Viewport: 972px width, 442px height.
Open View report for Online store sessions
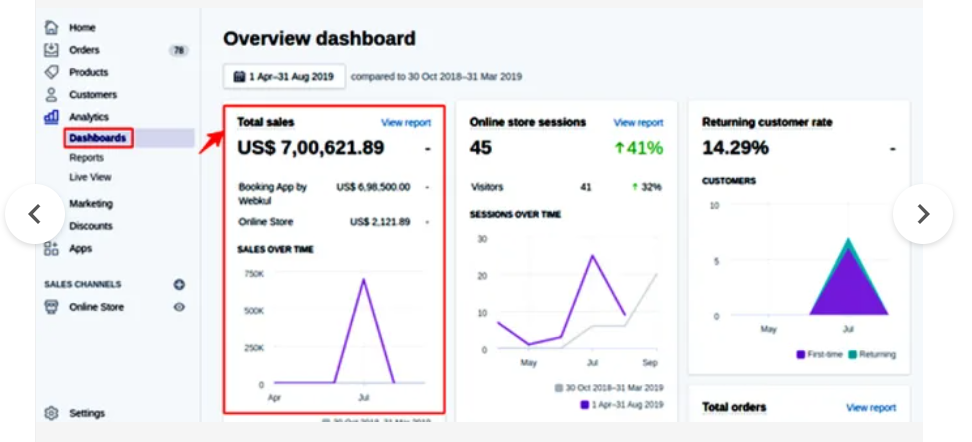[x=638, y=123]
